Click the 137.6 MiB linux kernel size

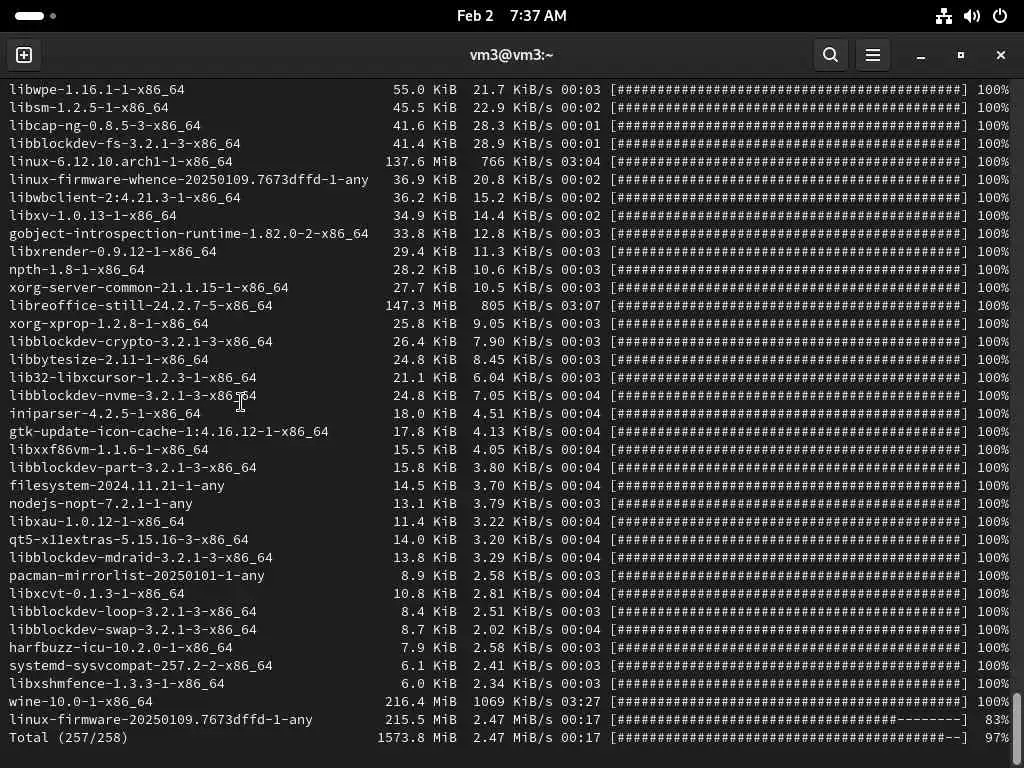[x=421, y=161]
